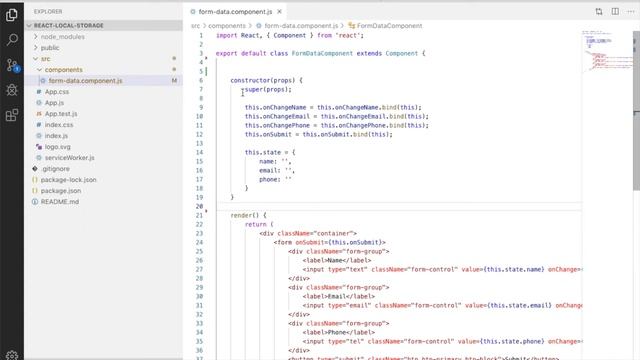Screen dimensions: 640x360
Task: Click the 'render() {' code line
Action: click(248, 215)
